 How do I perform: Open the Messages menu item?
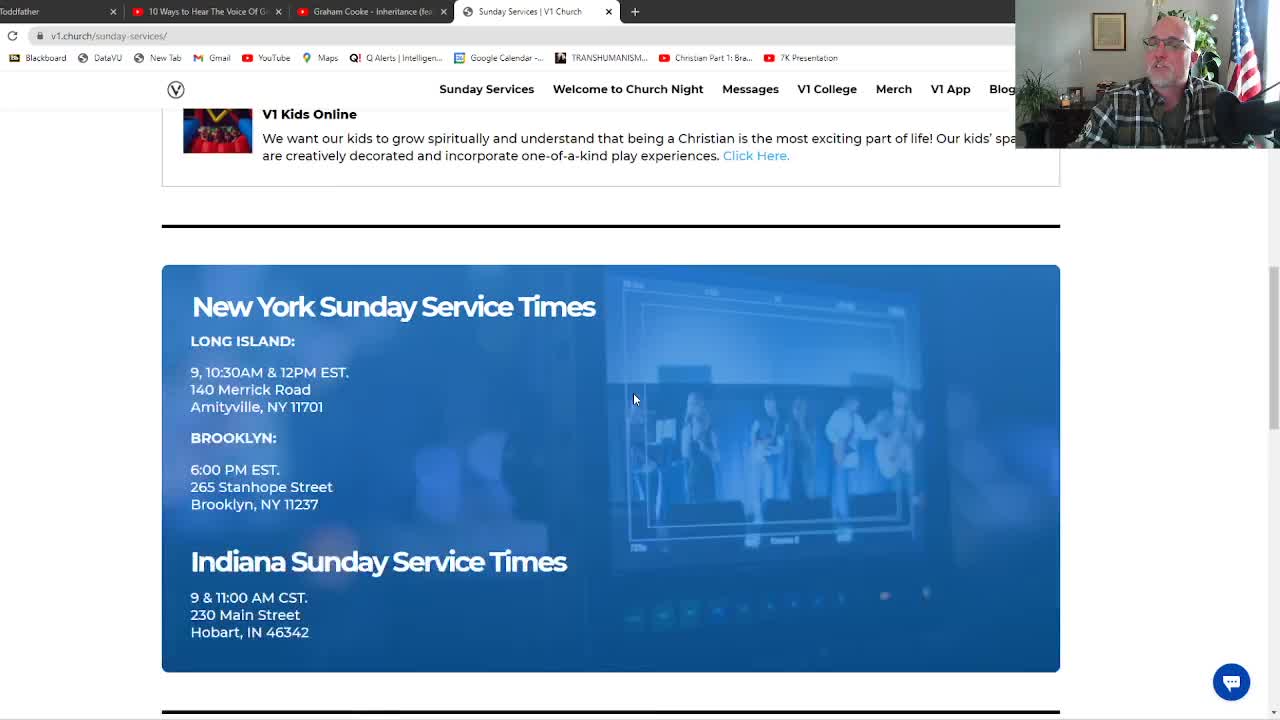[x=750, y=89]
